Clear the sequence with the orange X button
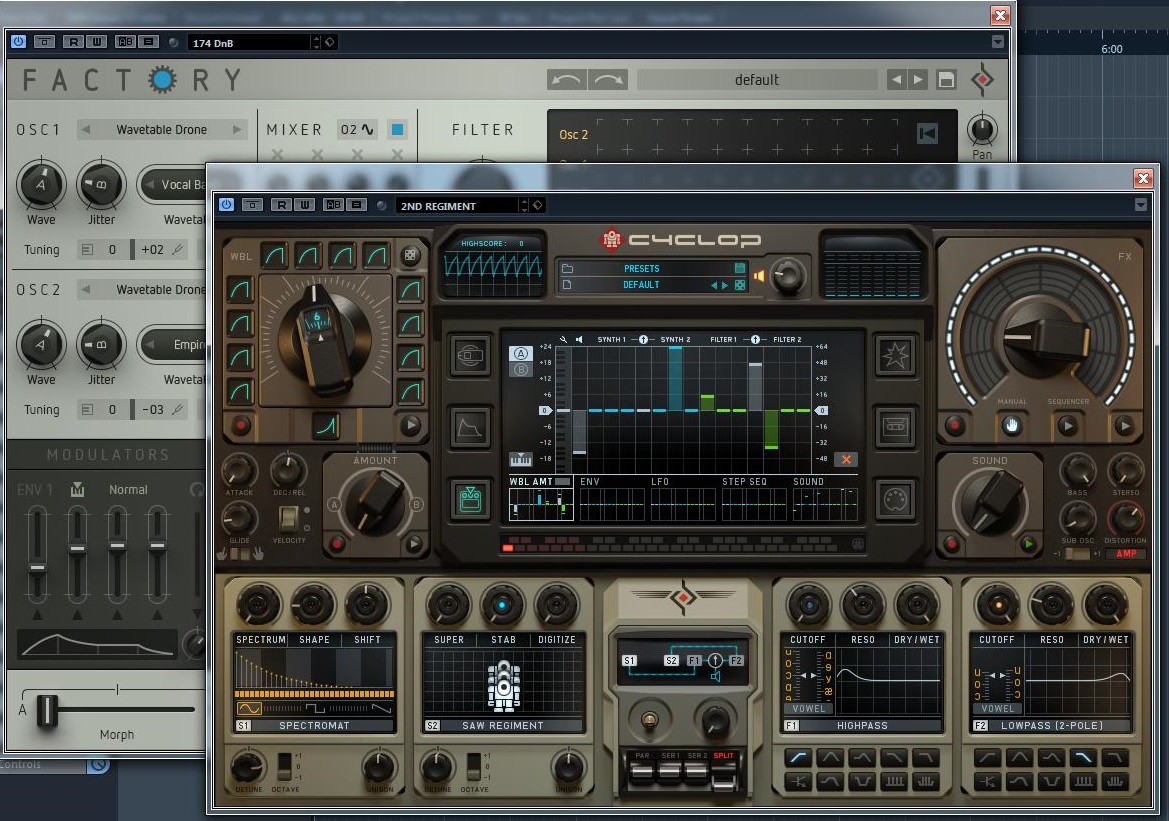 (846, 459)
